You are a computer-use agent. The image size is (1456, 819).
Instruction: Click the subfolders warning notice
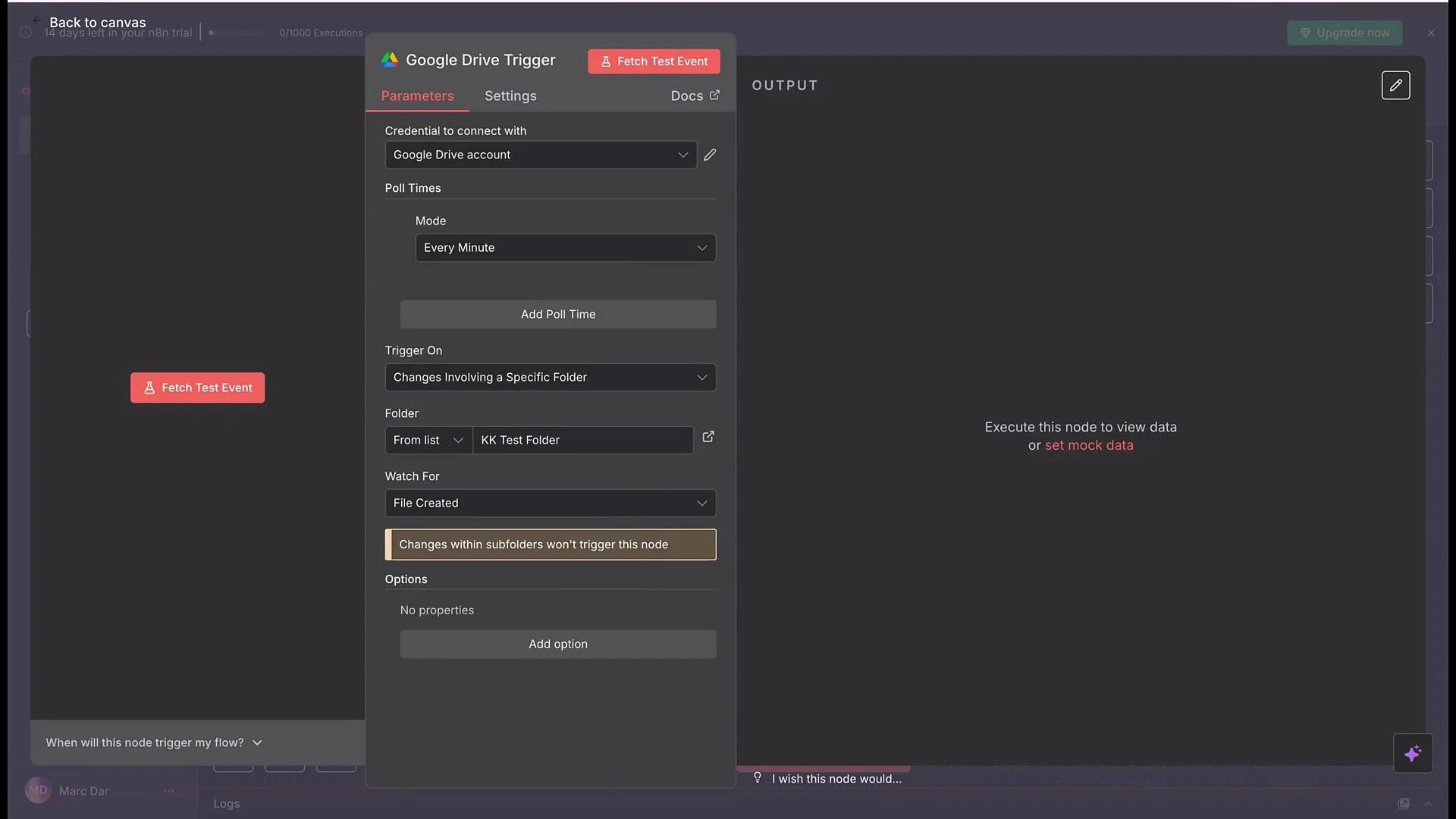pyautogui.click(x=551, y=545)
